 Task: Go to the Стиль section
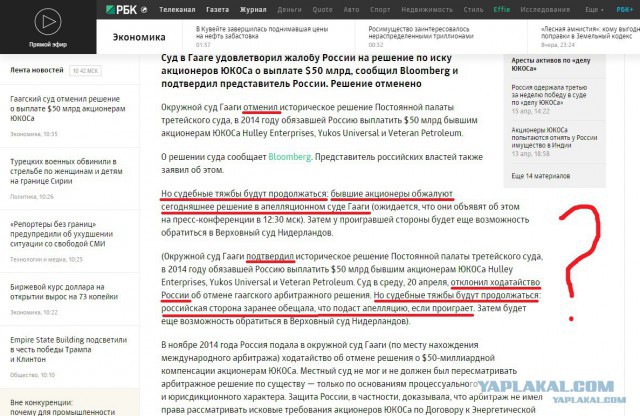473,9
